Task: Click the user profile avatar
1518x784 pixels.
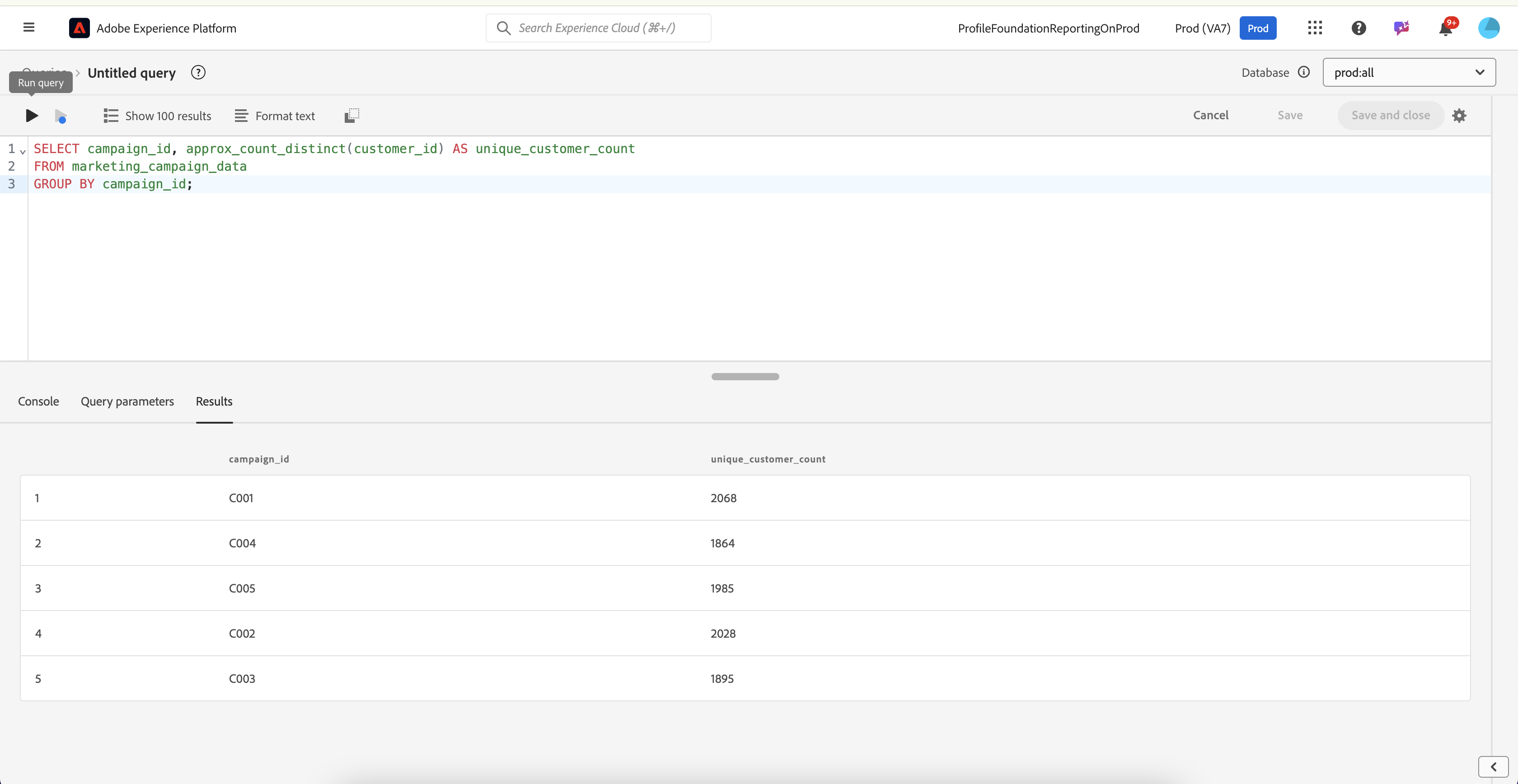Action: tap(1489, 28)
